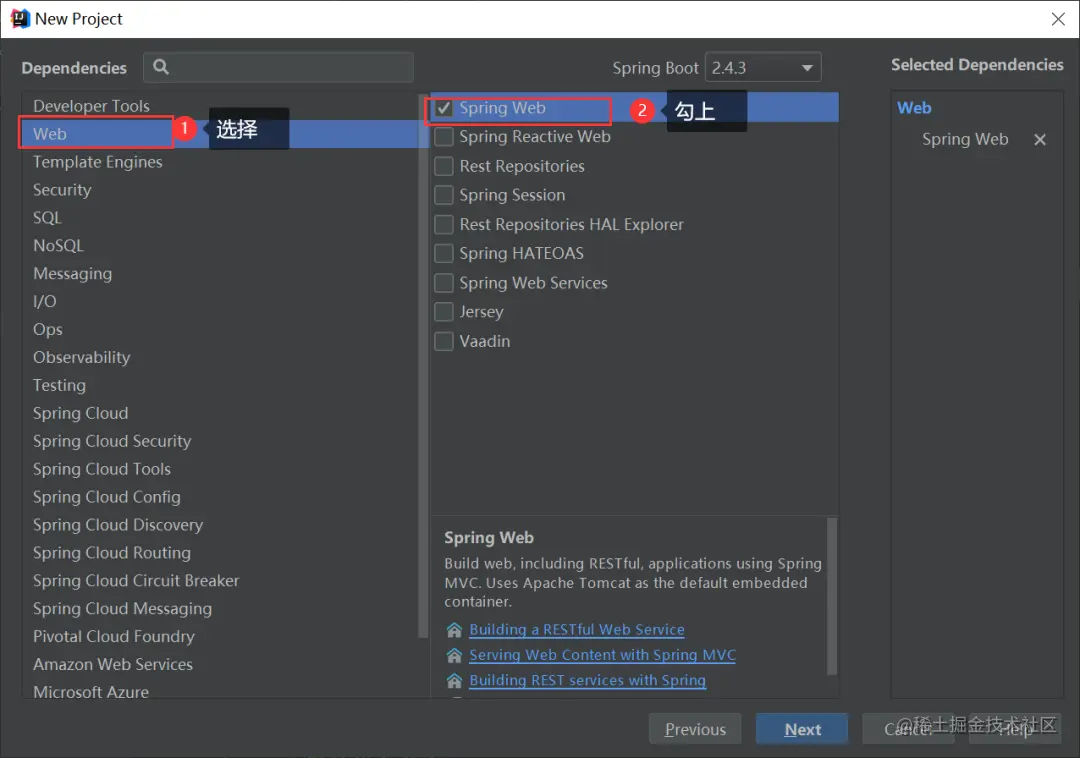
Task: Click the house icon beside Building REST services
Action: click(x=454, y=681)
